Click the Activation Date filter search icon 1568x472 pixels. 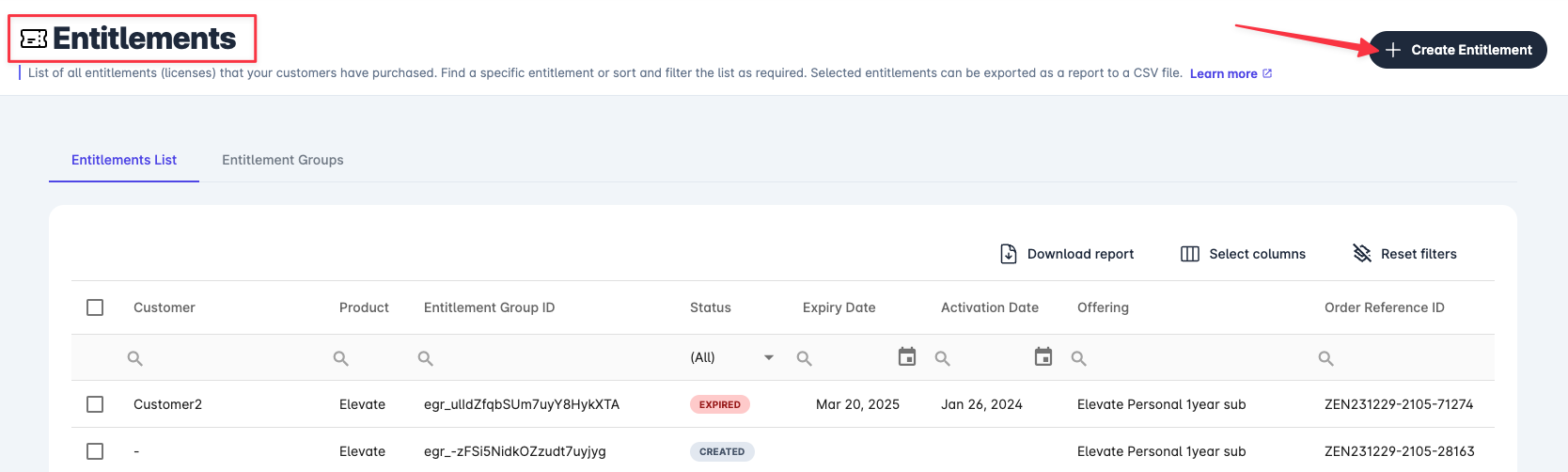[943, 358]
